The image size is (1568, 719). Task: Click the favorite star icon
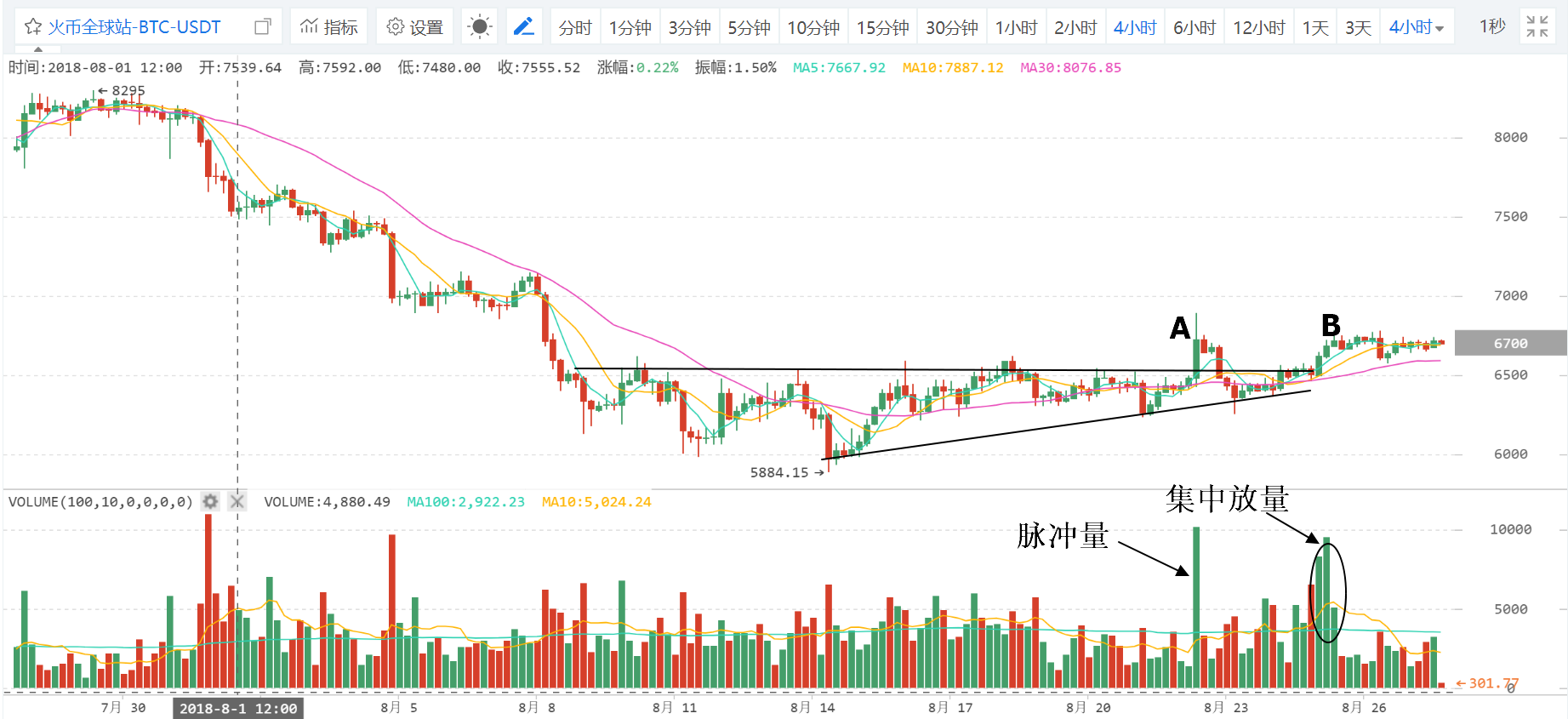33,27
